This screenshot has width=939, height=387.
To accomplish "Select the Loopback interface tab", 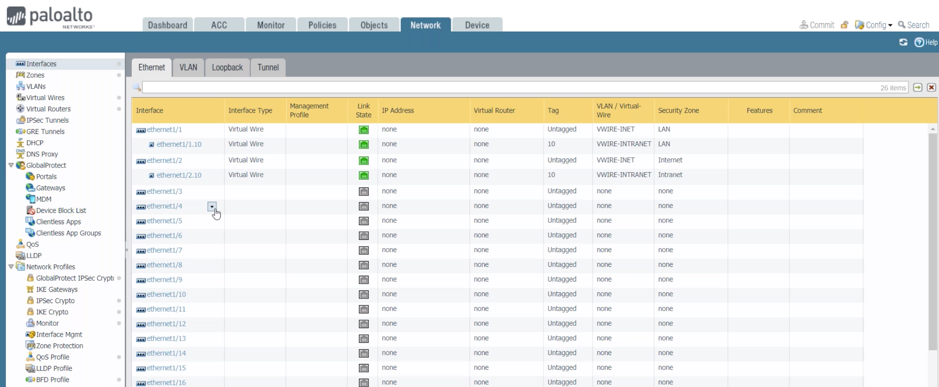I will 227,68.
